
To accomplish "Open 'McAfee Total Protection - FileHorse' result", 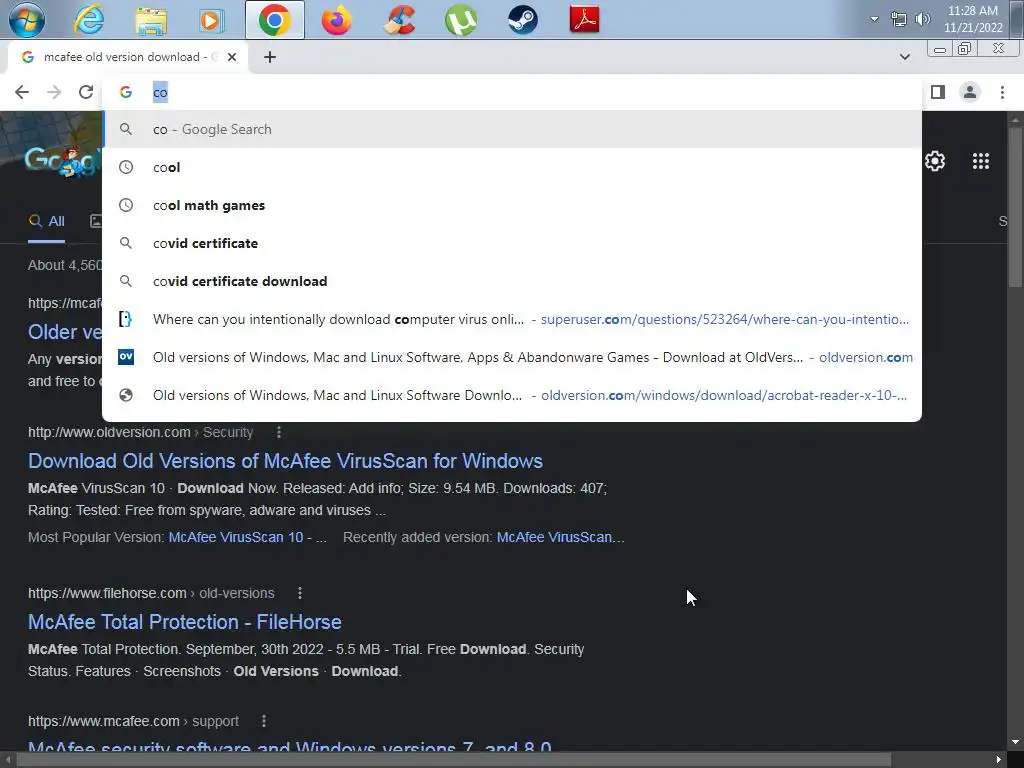I will 185,622.
